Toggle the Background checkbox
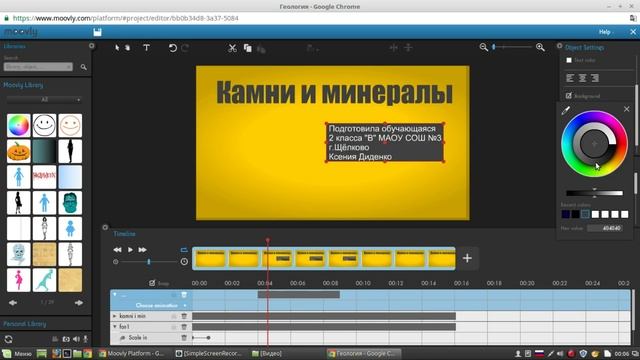The width and height of the screenshot is (640, 360). point(569,96)
